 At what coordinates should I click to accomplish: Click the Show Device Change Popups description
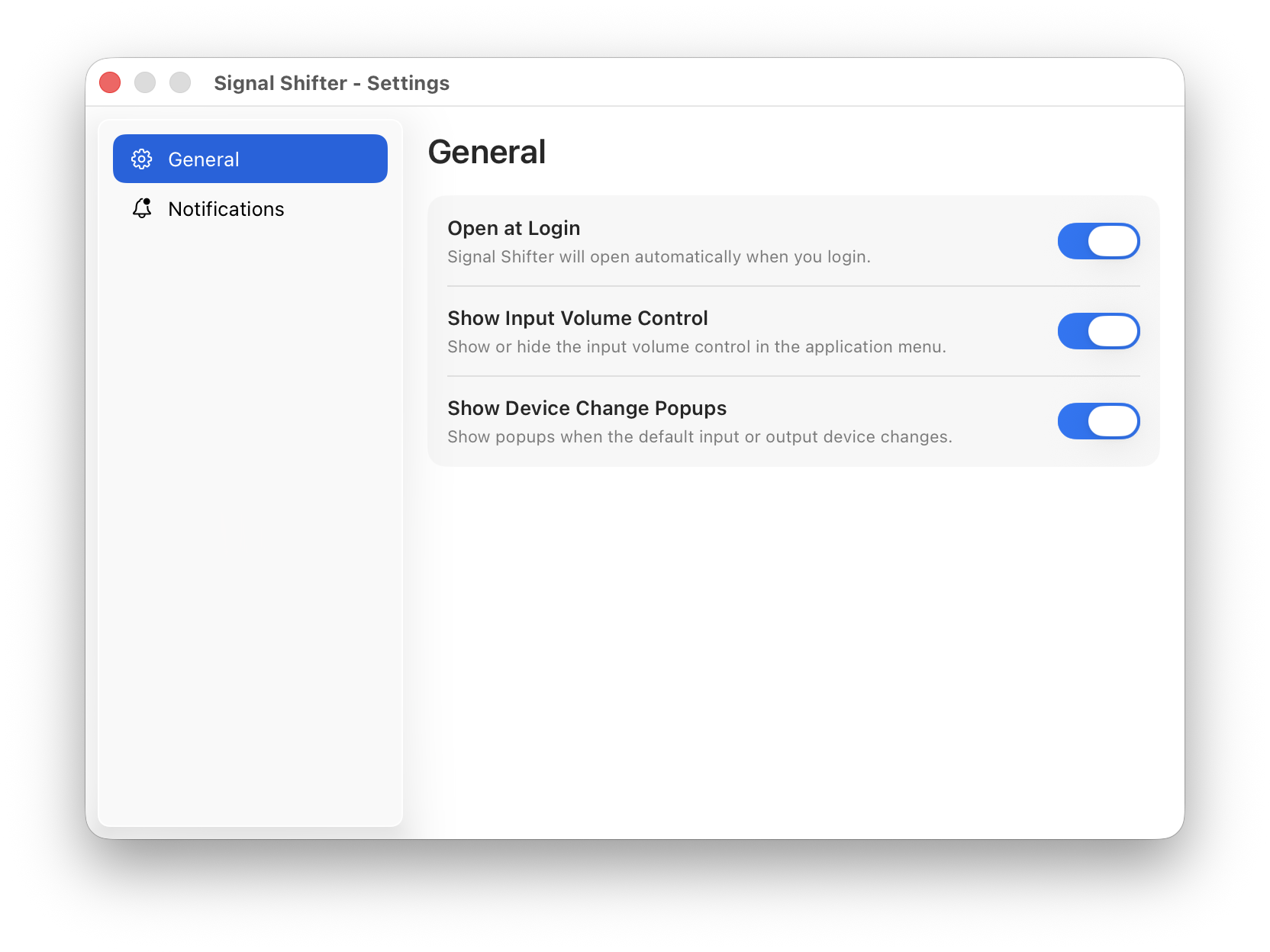(700, 436)
